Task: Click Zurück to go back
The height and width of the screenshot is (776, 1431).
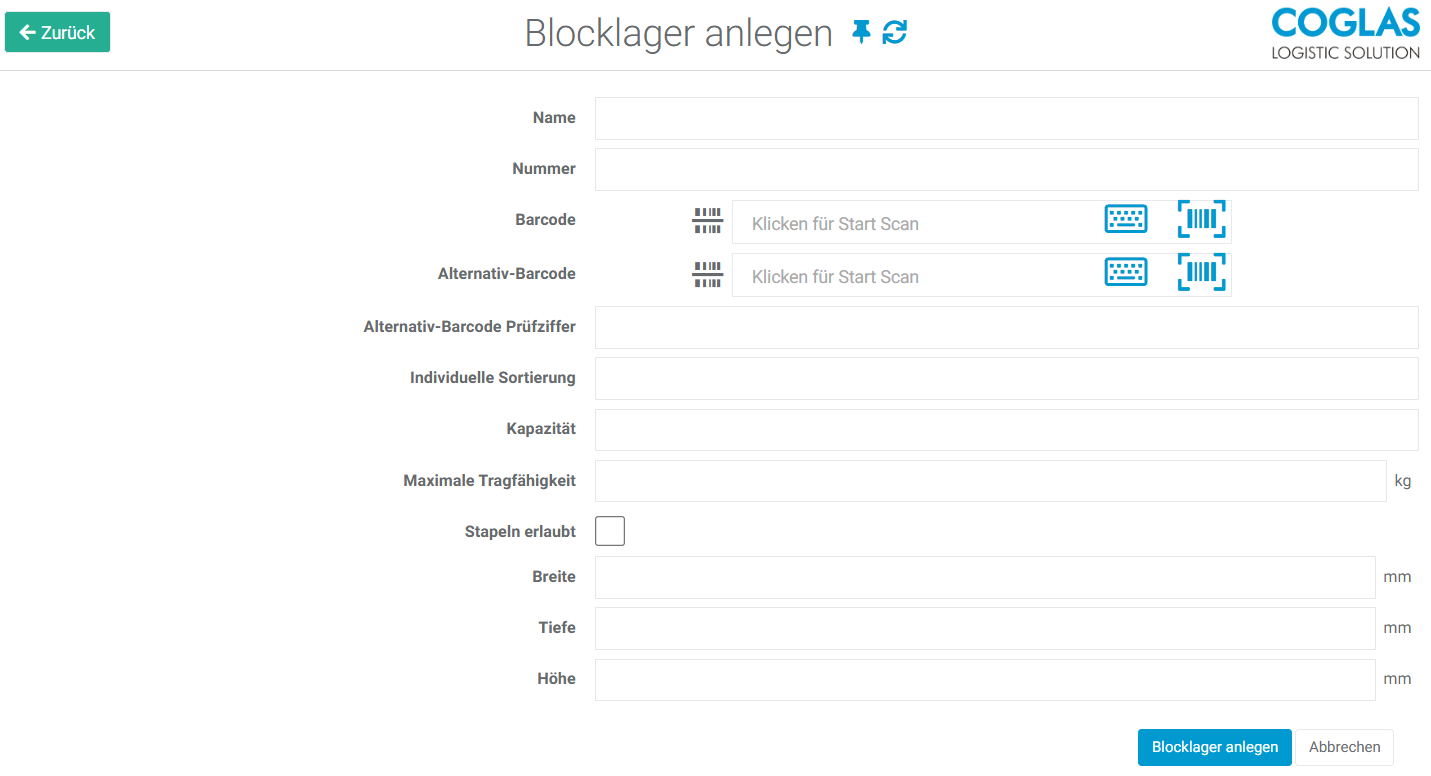Action: [57, 32]
